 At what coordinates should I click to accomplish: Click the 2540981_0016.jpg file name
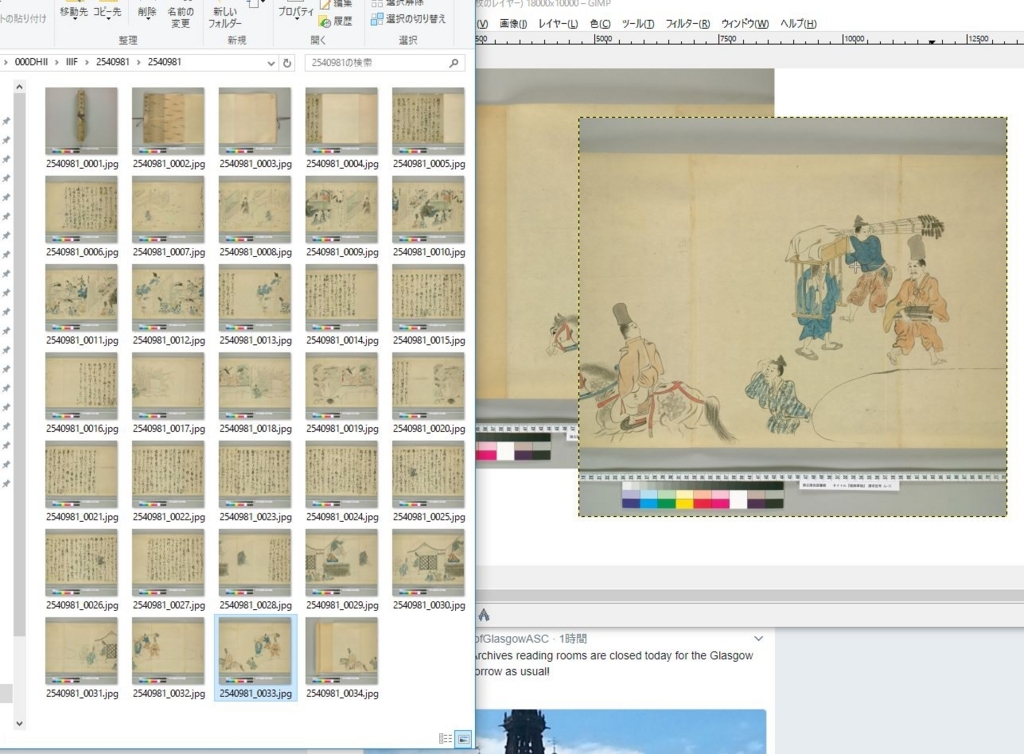coord(82,429)
